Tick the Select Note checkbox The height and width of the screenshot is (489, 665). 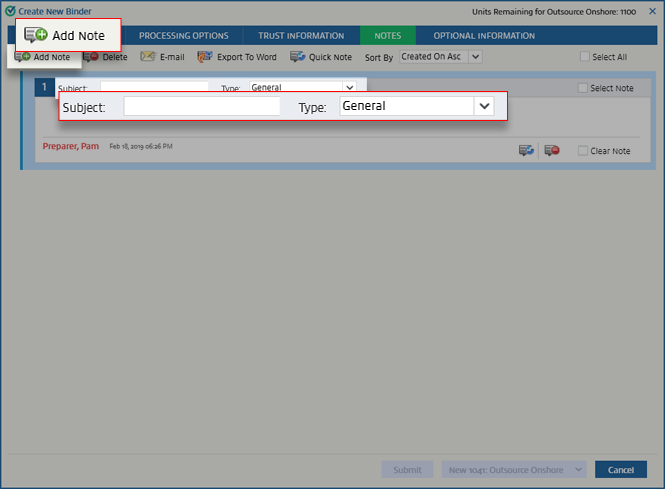coord(583,88)
